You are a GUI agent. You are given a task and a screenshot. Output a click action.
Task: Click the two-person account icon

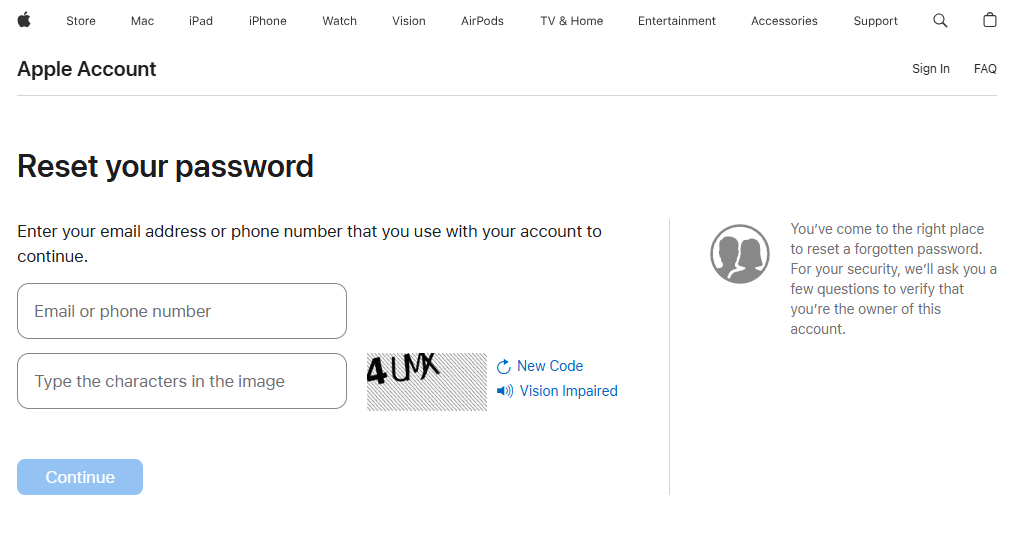pos(740,254)
